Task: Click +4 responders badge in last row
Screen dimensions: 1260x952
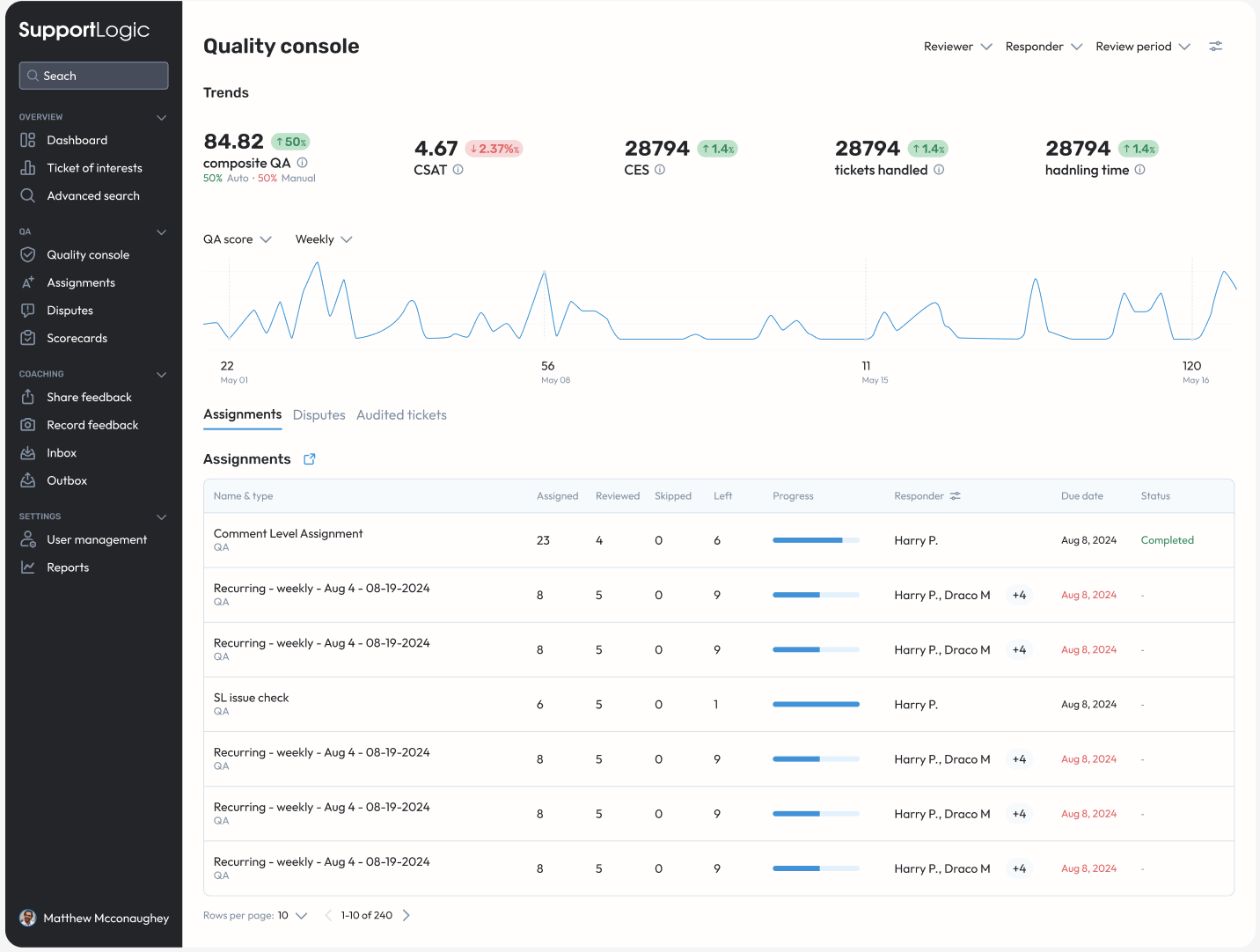Action: click(1019, 868)
